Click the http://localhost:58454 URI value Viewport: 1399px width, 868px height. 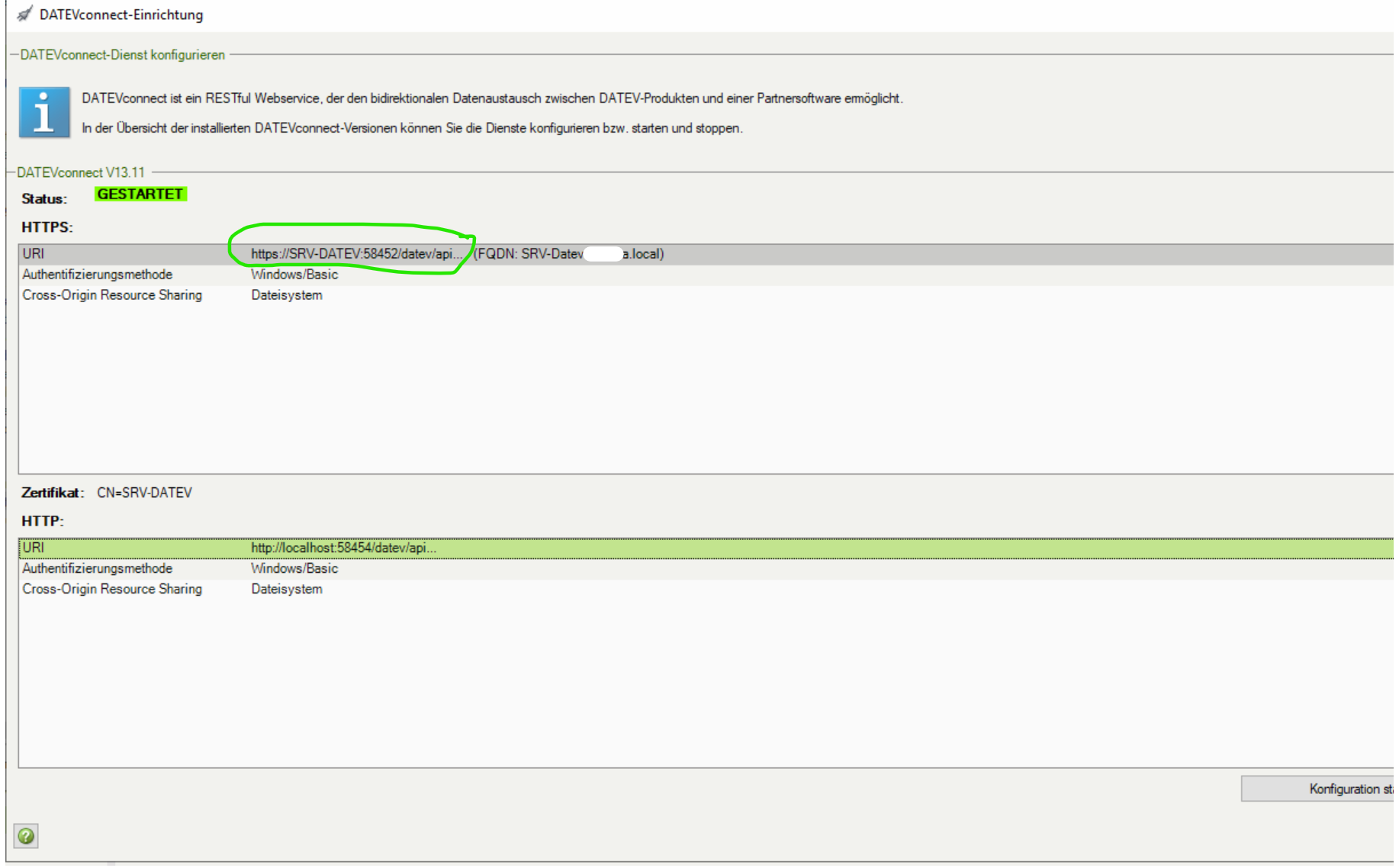point(343,548)
